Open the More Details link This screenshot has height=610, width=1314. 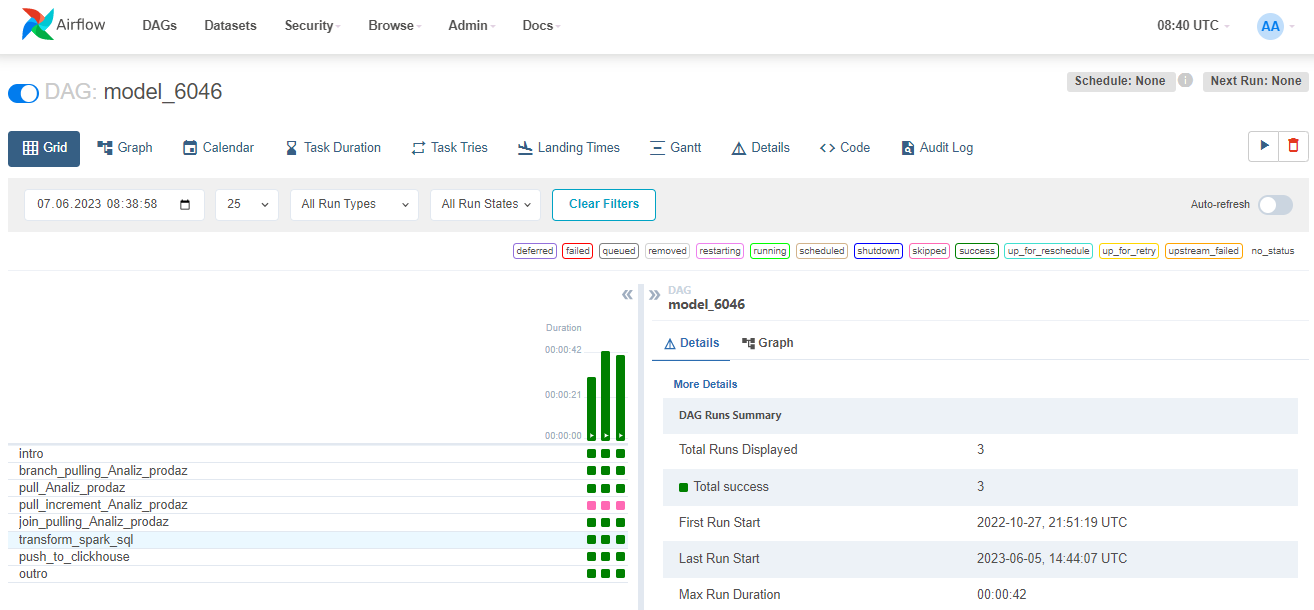click(x=705, y=384)
